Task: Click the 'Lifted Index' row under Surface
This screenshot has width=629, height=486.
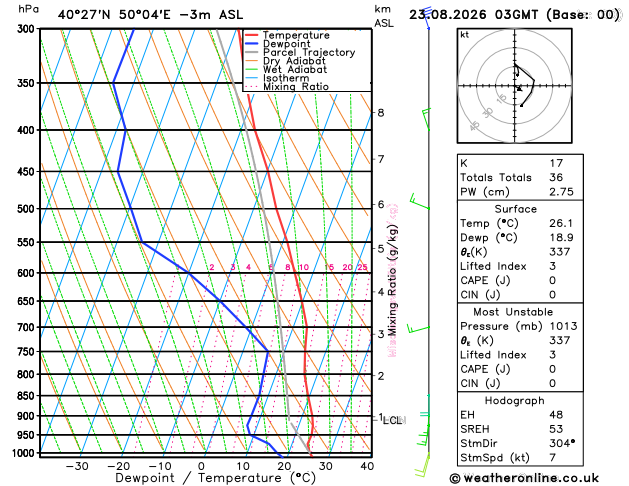Action: (x=520, y=266)
